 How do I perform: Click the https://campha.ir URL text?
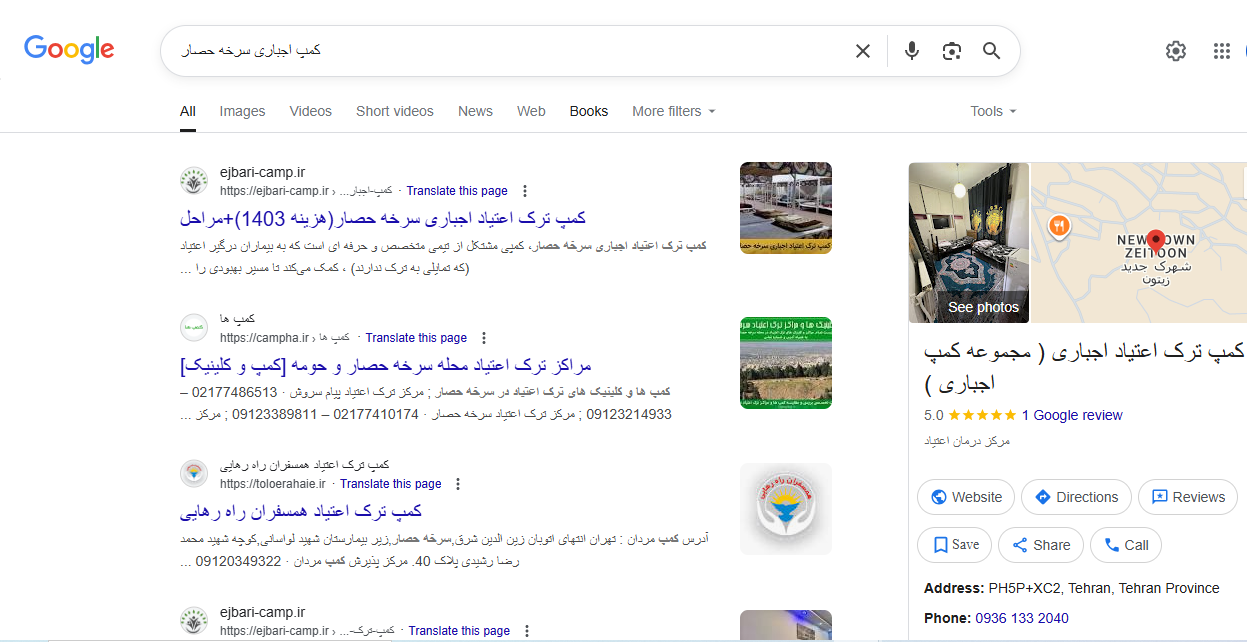click(x=265, y=338)
